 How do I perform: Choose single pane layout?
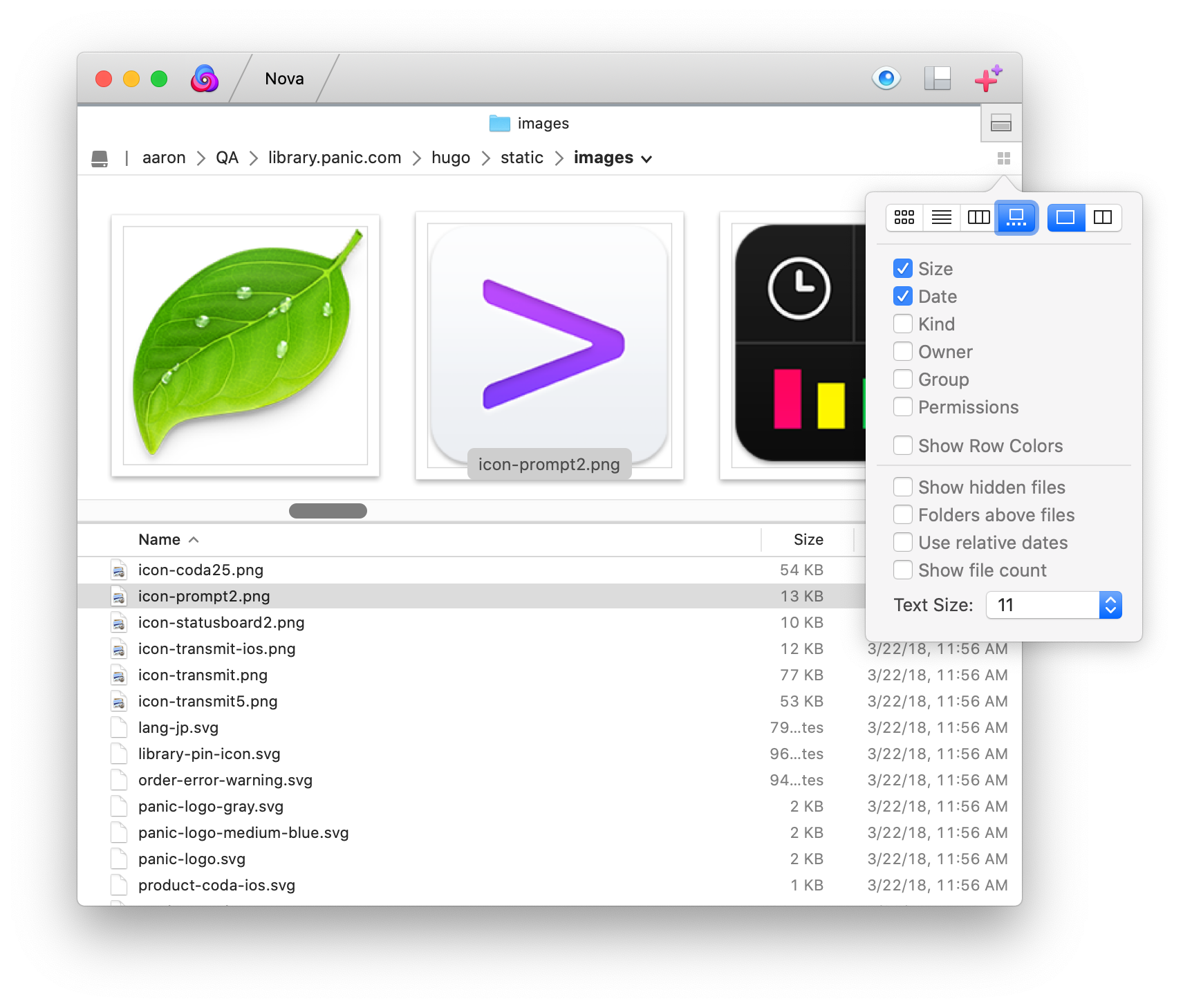point(1065,218)
